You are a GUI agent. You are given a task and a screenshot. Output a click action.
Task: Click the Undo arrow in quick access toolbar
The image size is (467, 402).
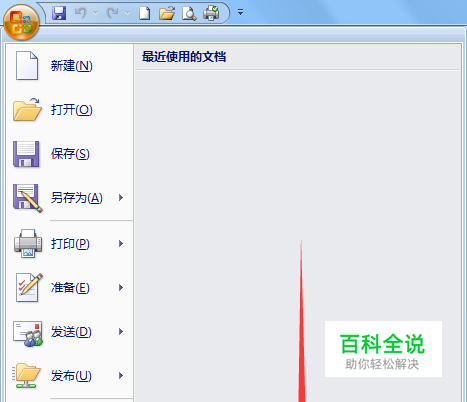pyautogui.click(x=80, y=13)
